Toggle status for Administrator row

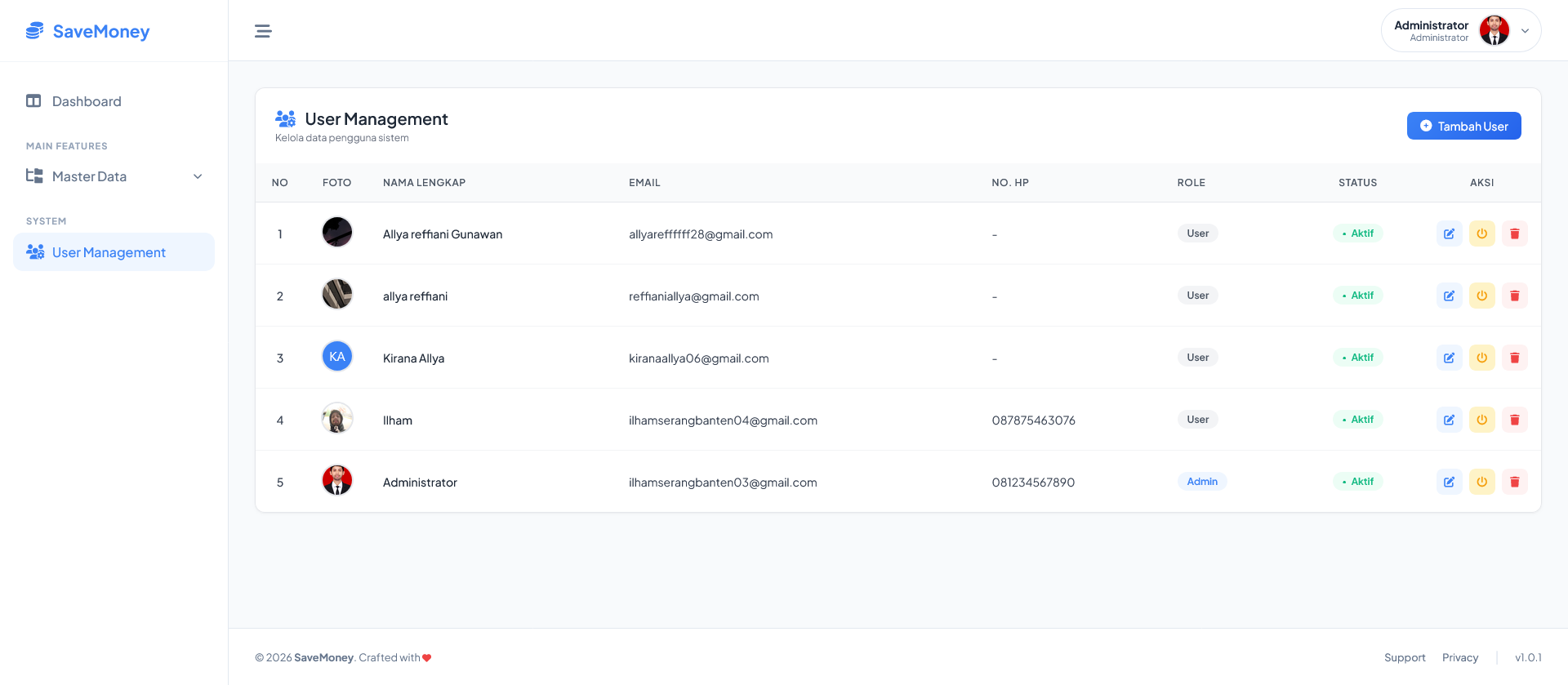pyautogui.click(x=1482, y=482)
